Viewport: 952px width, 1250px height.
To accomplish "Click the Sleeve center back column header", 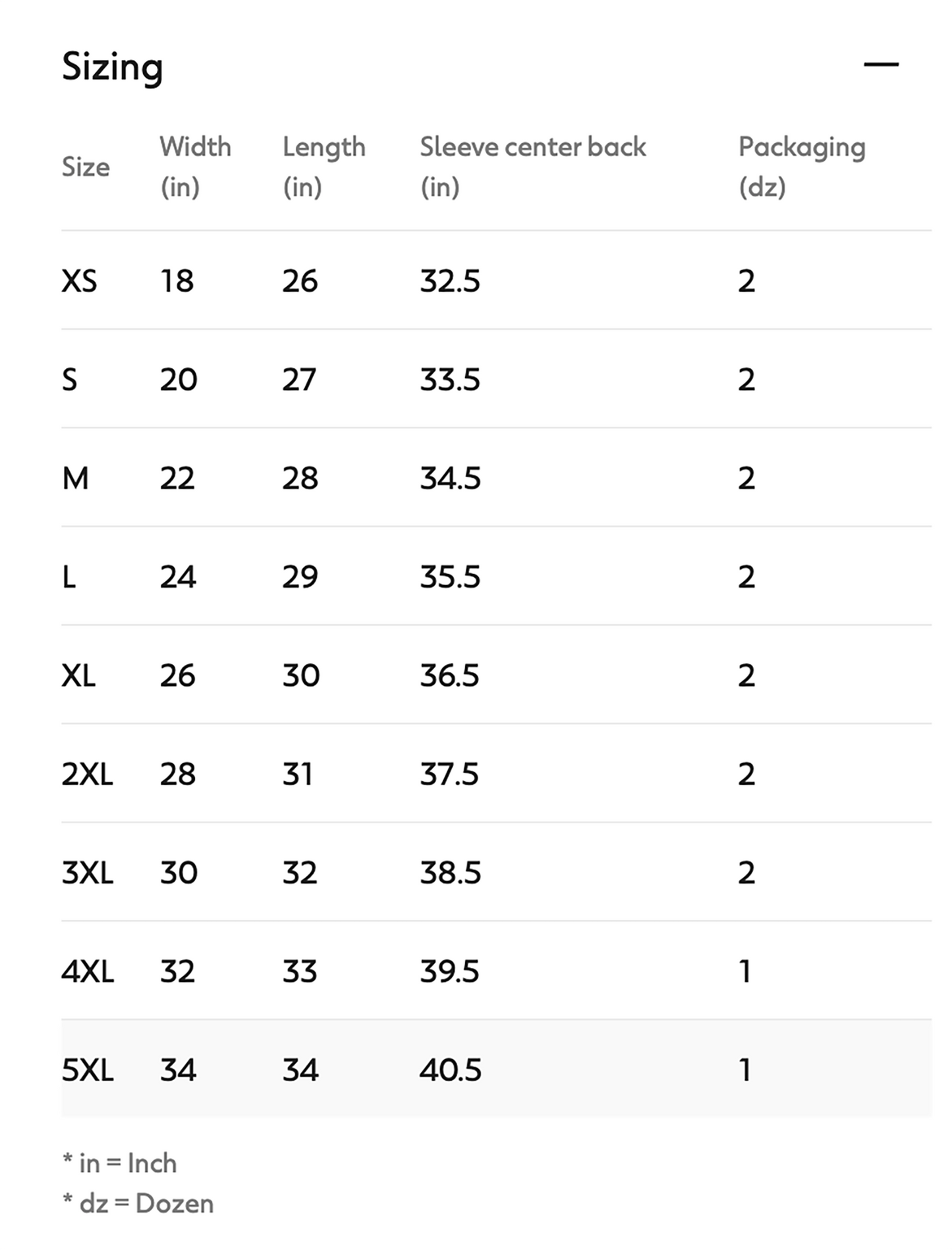I will click(x=532, y=166).
